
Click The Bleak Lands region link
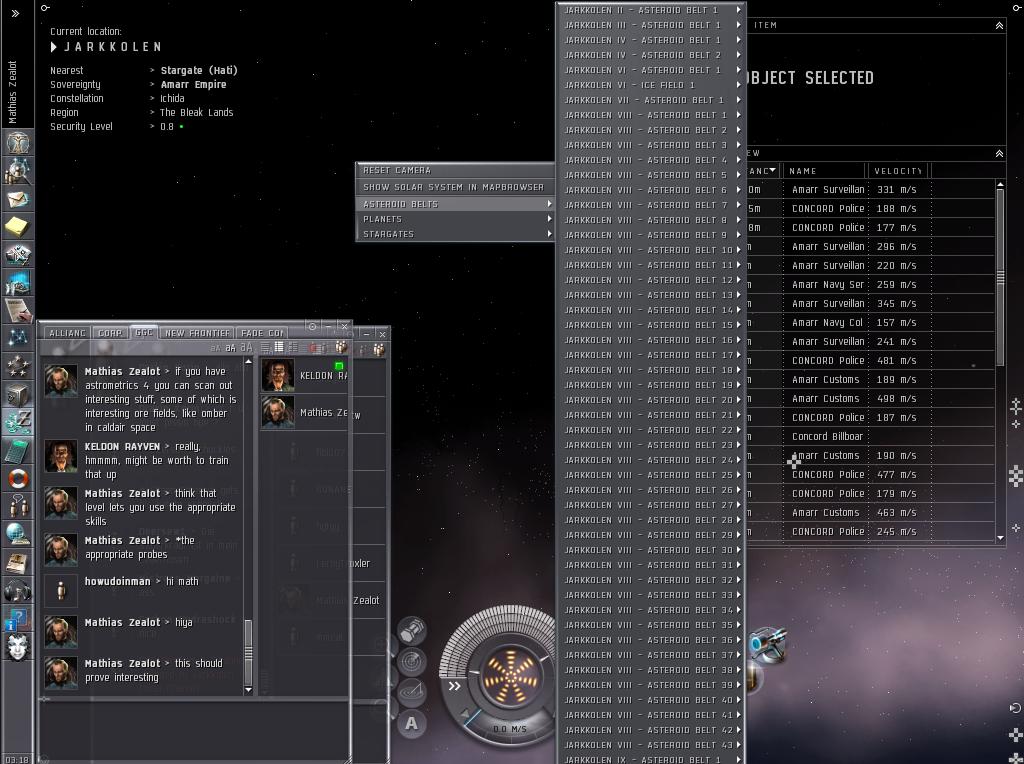pyautogui.click(x=197, y=112)
